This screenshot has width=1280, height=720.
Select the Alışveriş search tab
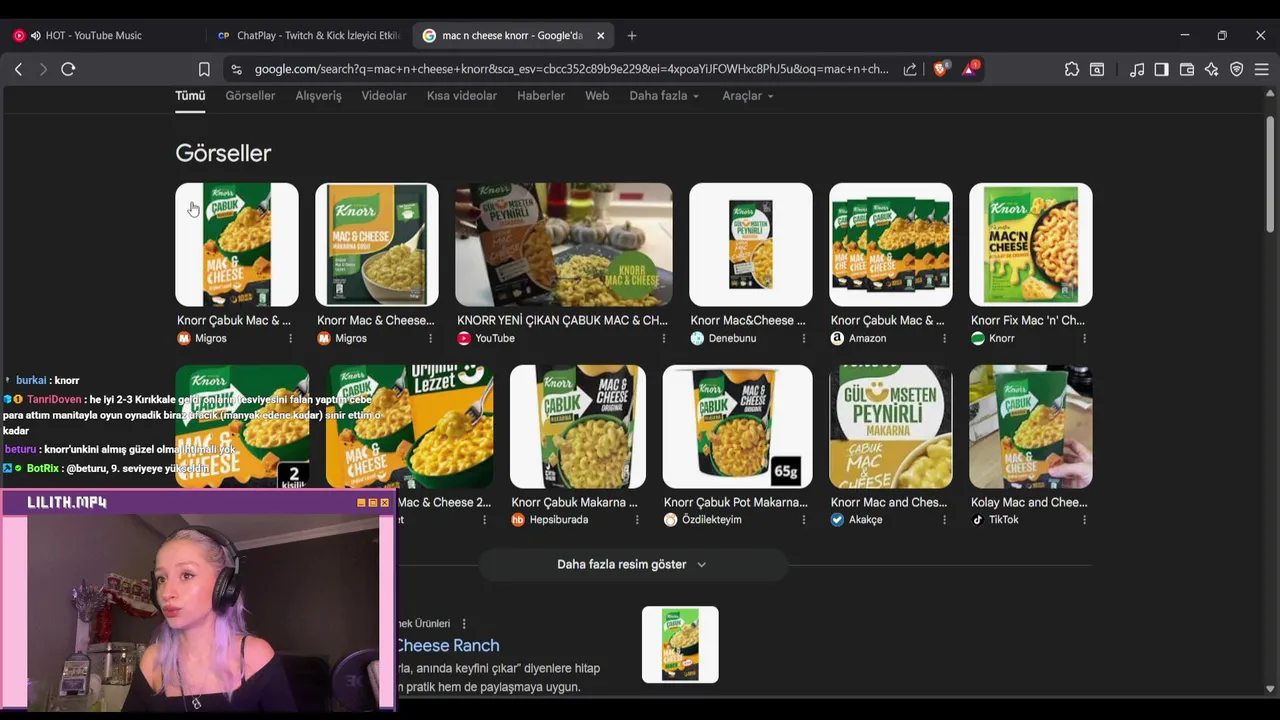[318, 96]
